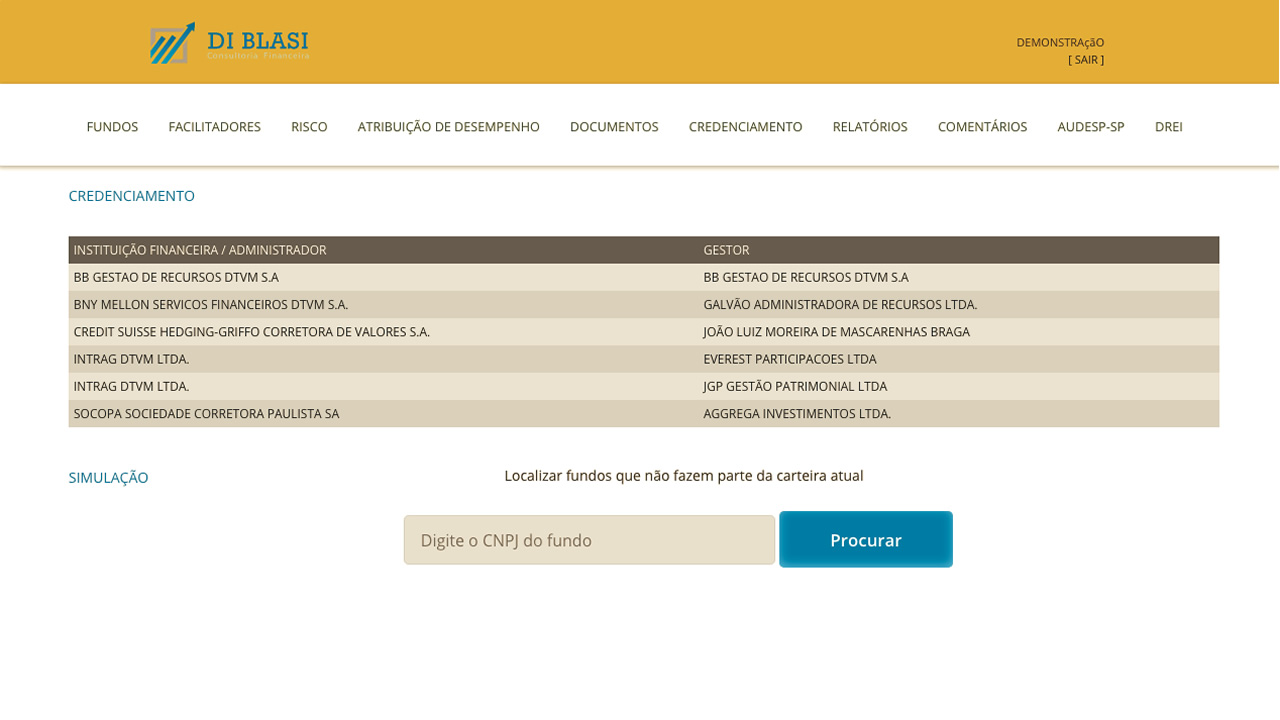Select SOCOPA SOCIEDADE CORRETORA PAULISTA SA

(x=206, y=413)
